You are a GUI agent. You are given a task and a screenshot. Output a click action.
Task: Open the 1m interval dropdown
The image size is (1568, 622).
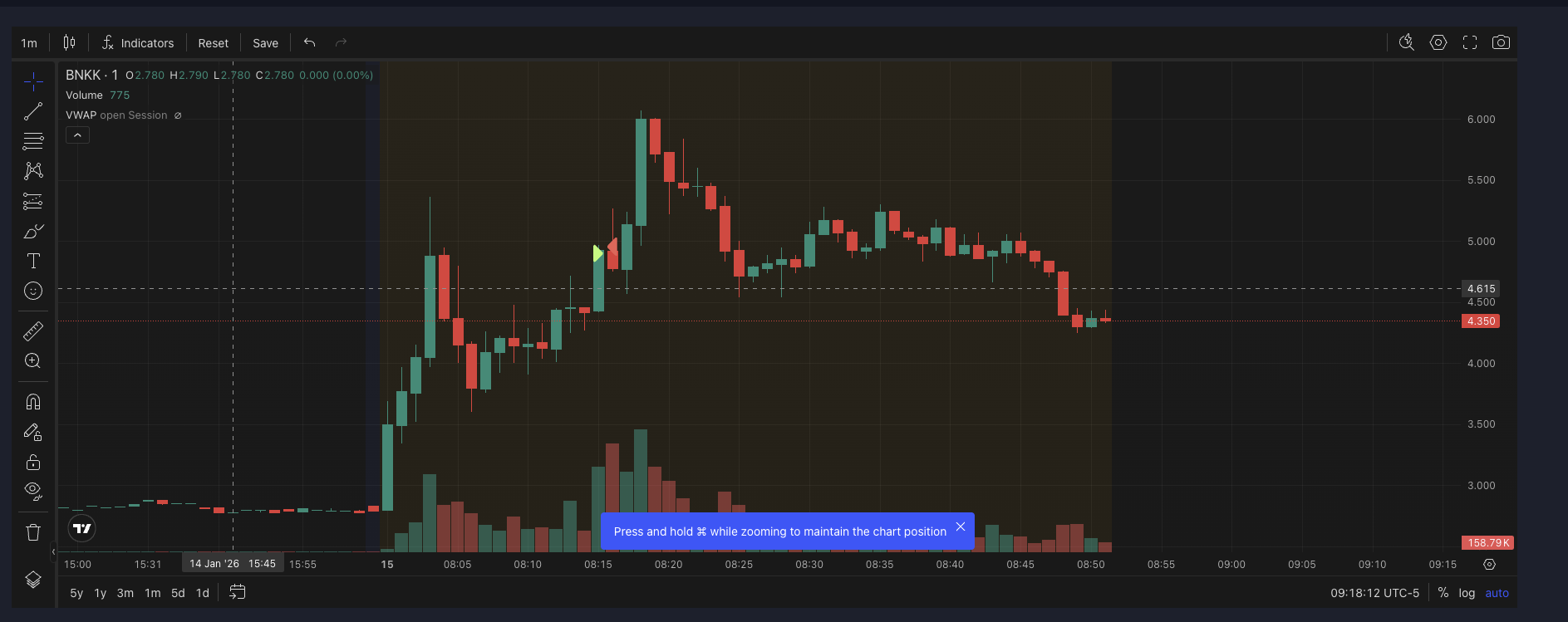[x=29, y=43]
